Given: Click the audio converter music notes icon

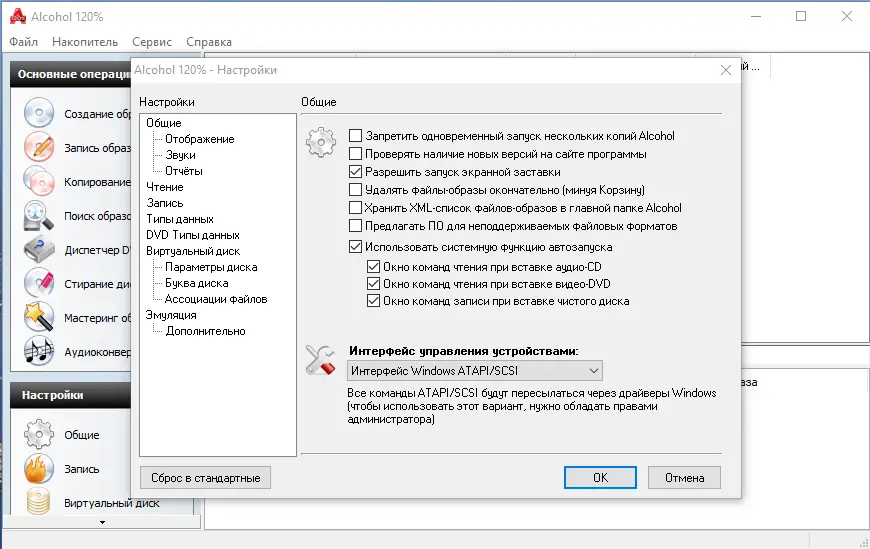Looking at the screenshot, I should (39, 351).
